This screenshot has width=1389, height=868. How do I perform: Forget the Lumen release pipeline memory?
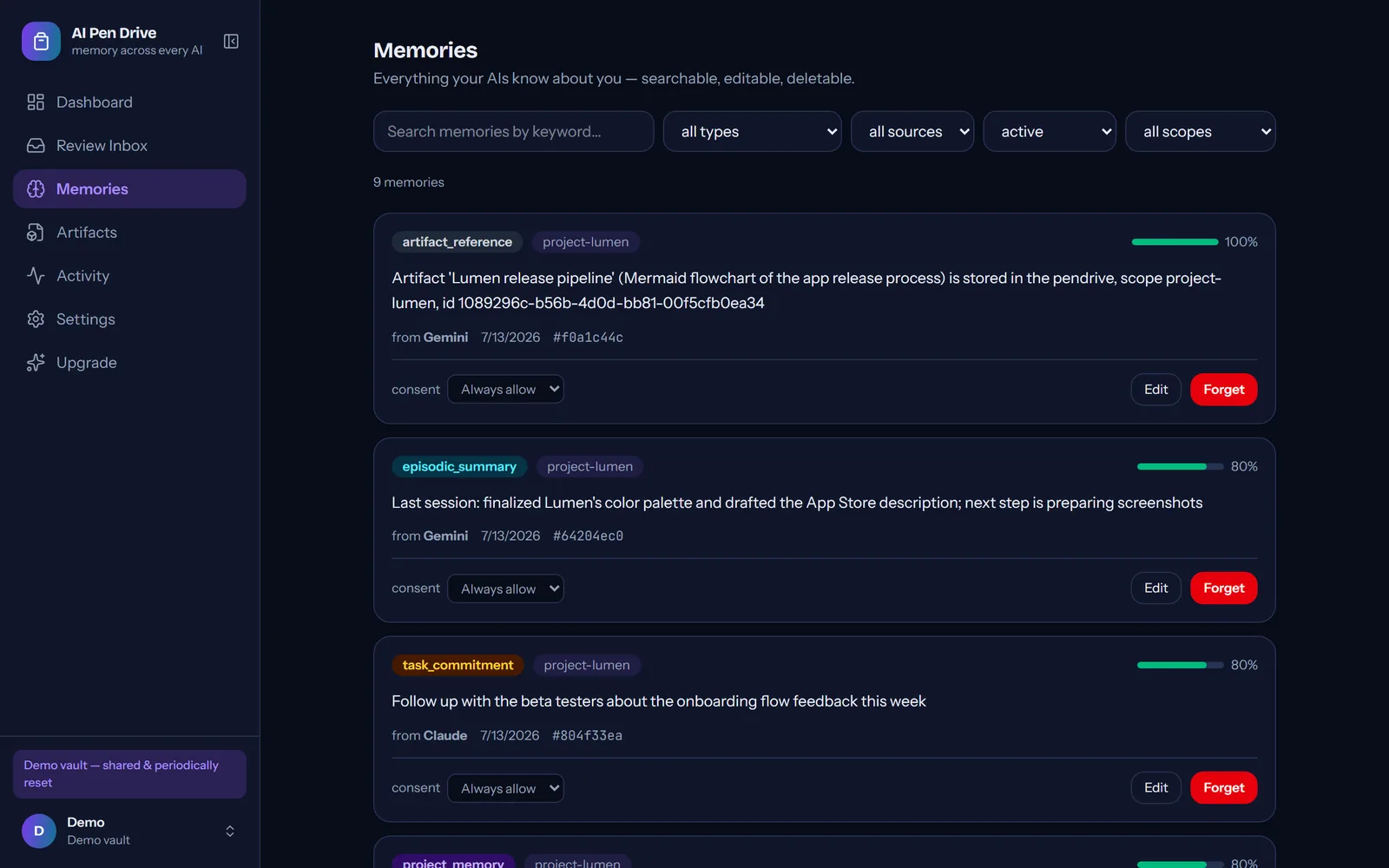pyautogui.click(x=1224, y=389)
